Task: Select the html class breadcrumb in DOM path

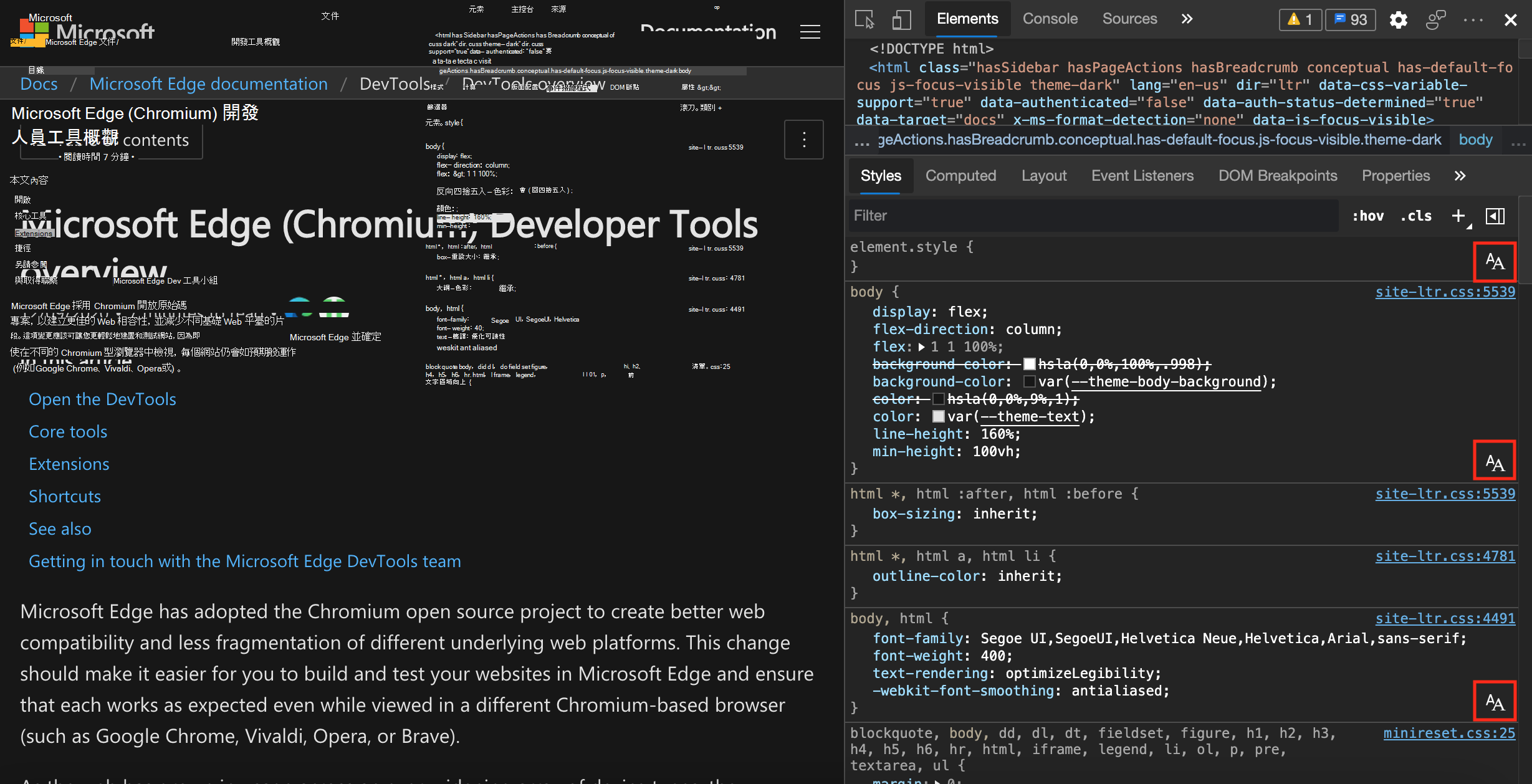Action: tap(1159, 140)
